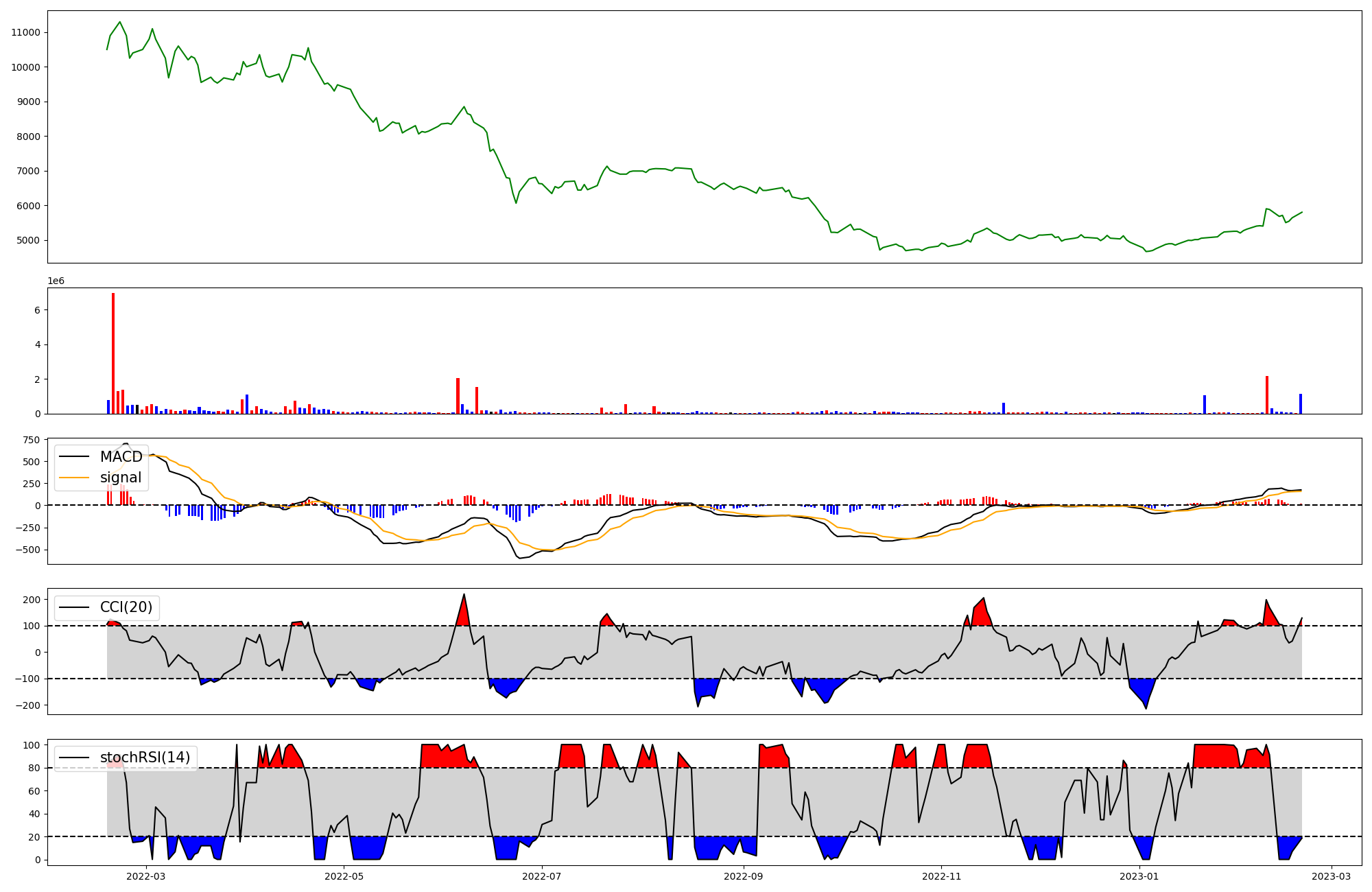The width and height of the screenshot is (1372, 892).
Task: Click the -200 tick on CCI axis
Action: click(x=28, y=705)
